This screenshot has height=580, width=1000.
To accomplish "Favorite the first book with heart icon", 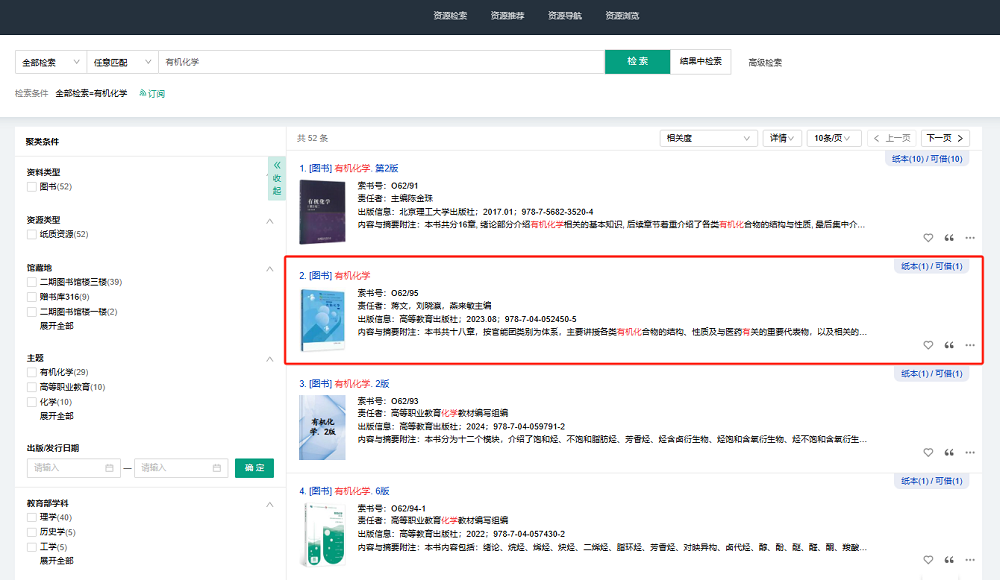I will [x=928, y=238].
